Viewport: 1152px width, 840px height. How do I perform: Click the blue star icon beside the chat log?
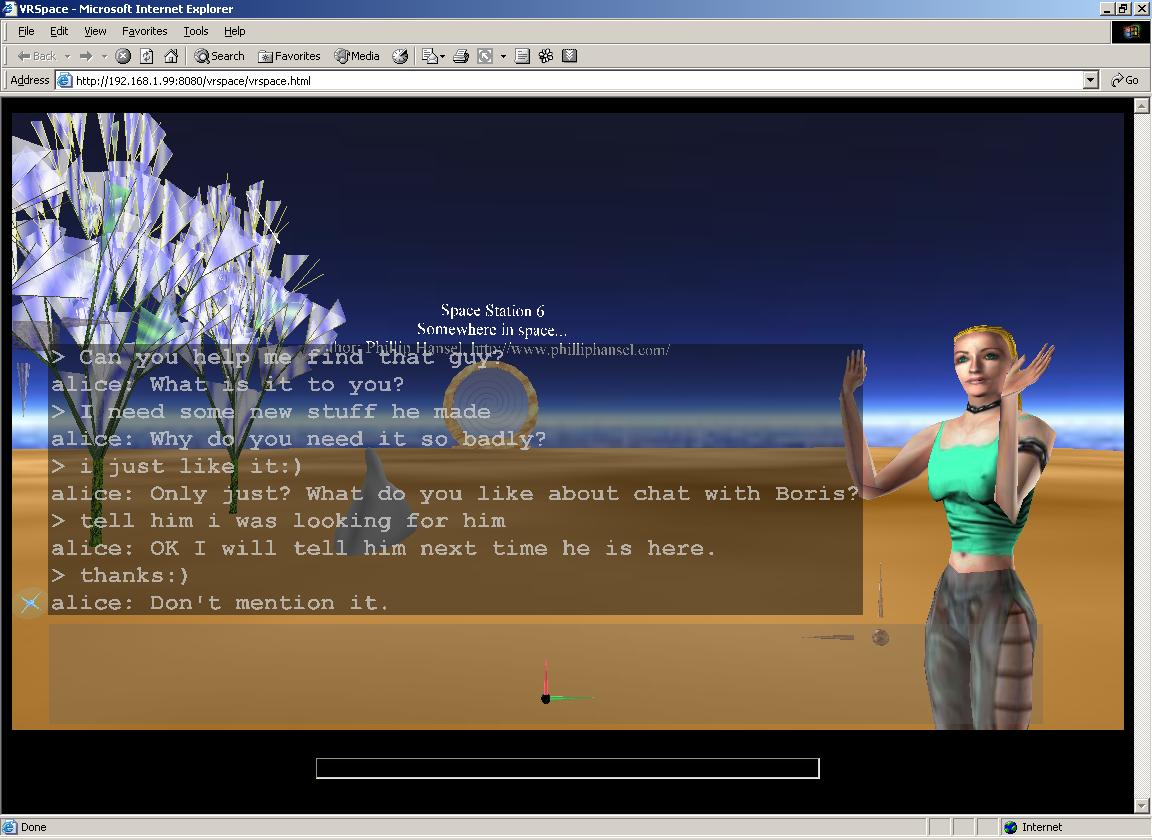(x=30, y=602)
